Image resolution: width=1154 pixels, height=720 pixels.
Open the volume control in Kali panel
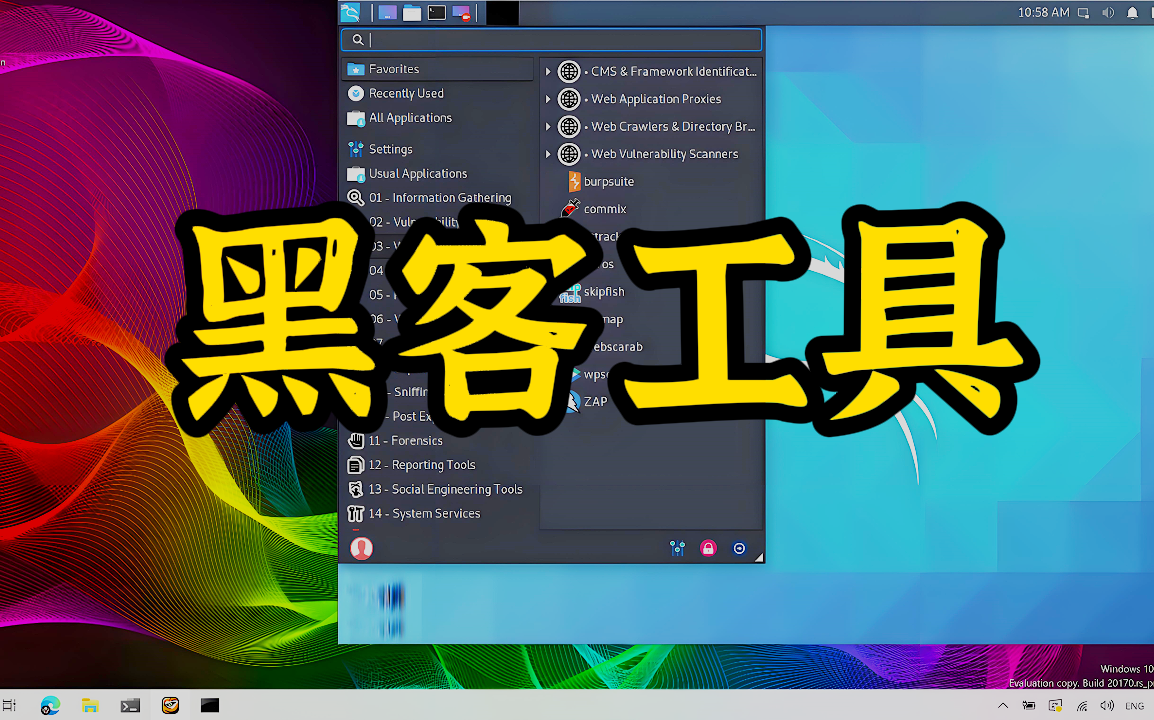pos(1108,13)
